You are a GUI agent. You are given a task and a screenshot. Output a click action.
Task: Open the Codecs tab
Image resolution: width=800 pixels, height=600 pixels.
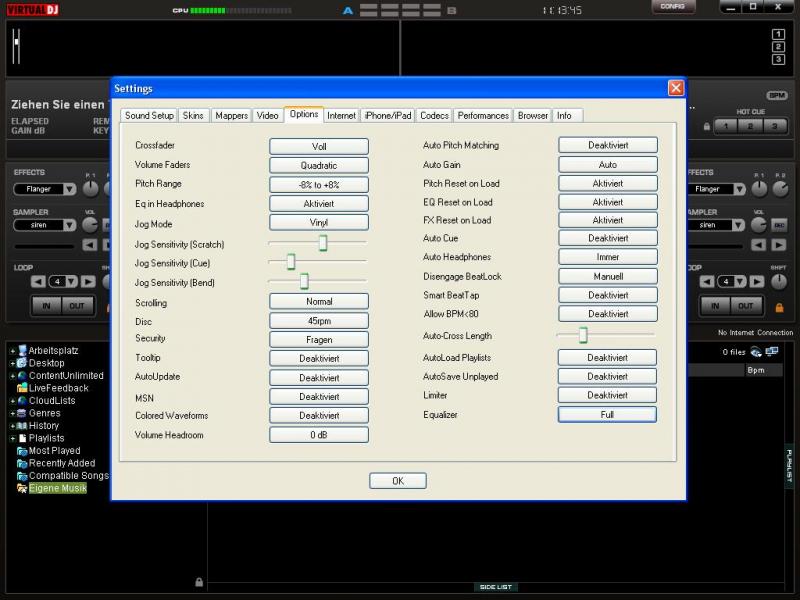coord(434,116)
